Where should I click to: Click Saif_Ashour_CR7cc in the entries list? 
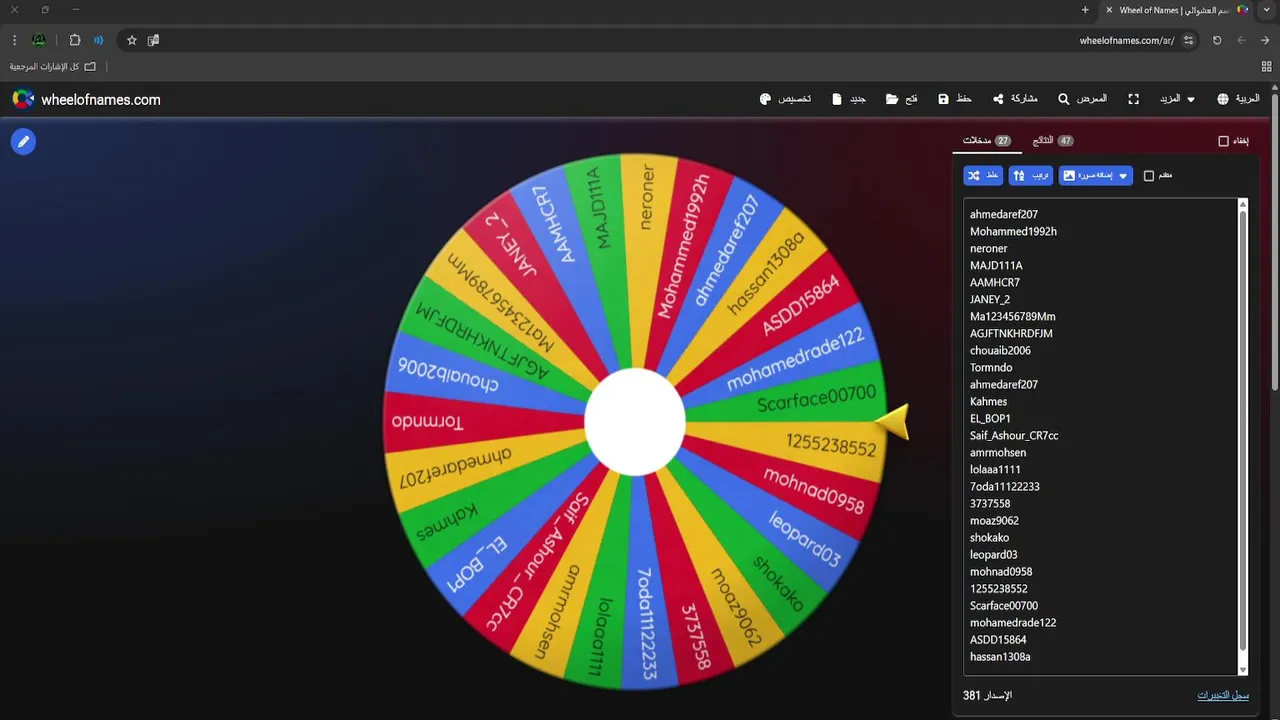click(1014, 435)
